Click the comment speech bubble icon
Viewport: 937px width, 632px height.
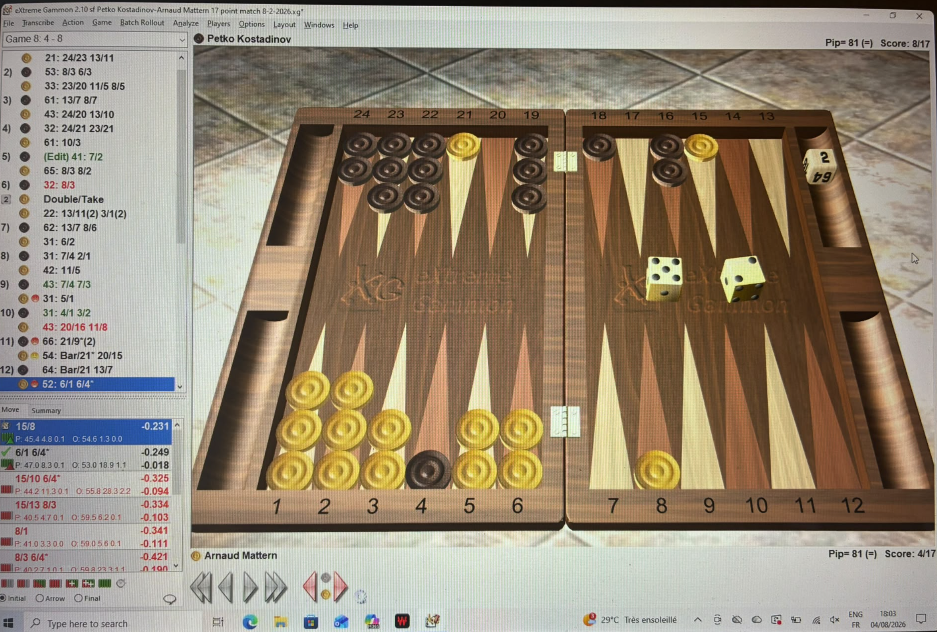(170, 599)
